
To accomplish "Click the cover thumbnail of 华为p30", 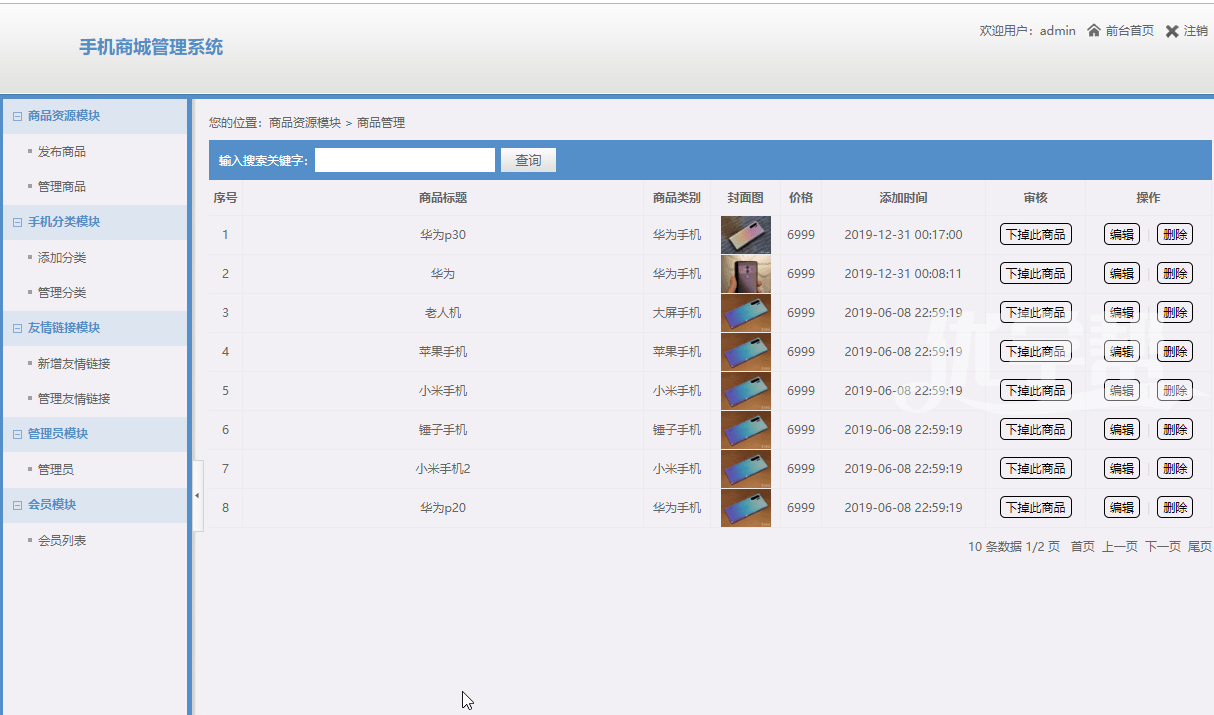I will 745,235.
